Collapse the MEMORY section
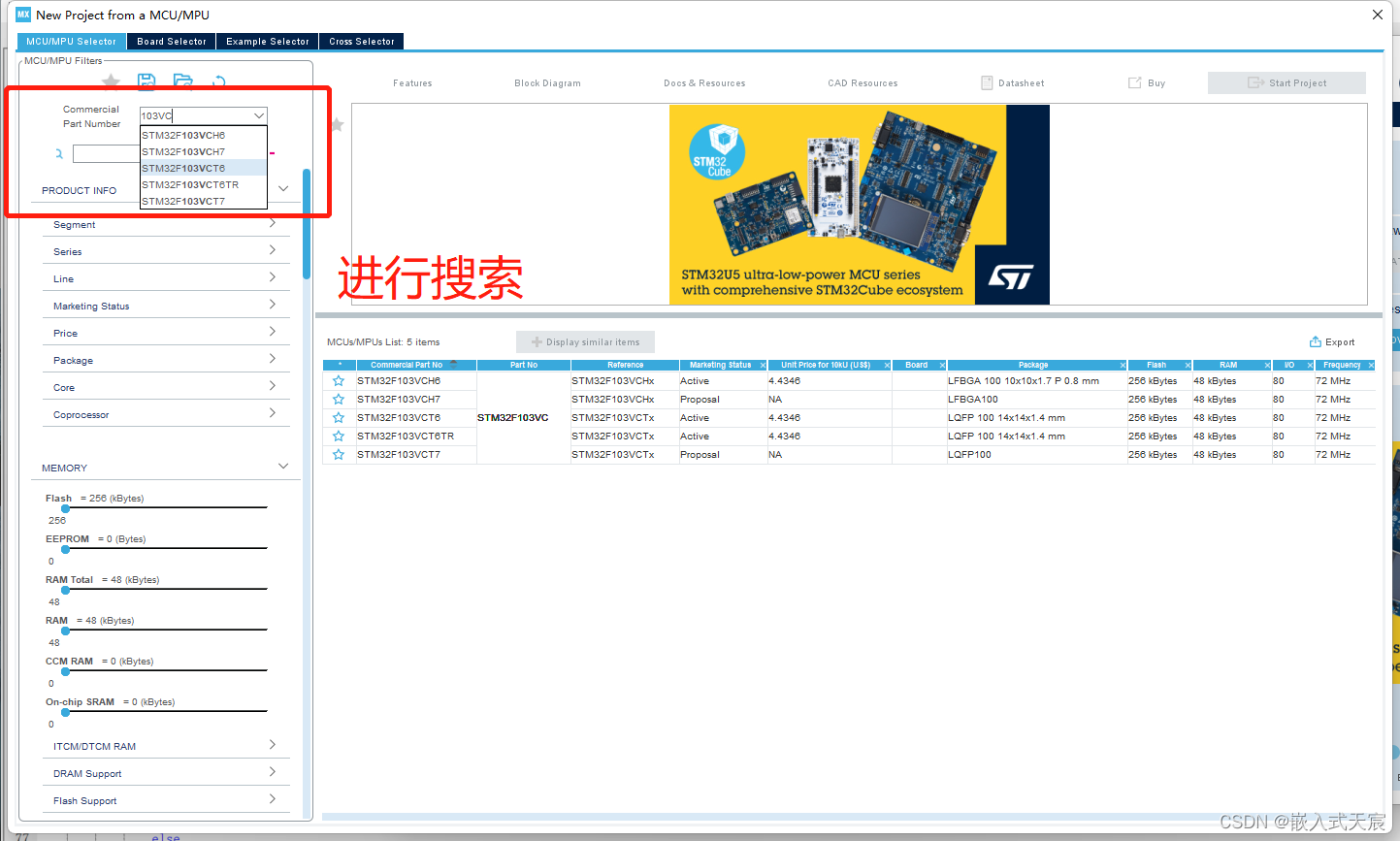Viewport: 1400px width, 841px height. click(283, 467)
